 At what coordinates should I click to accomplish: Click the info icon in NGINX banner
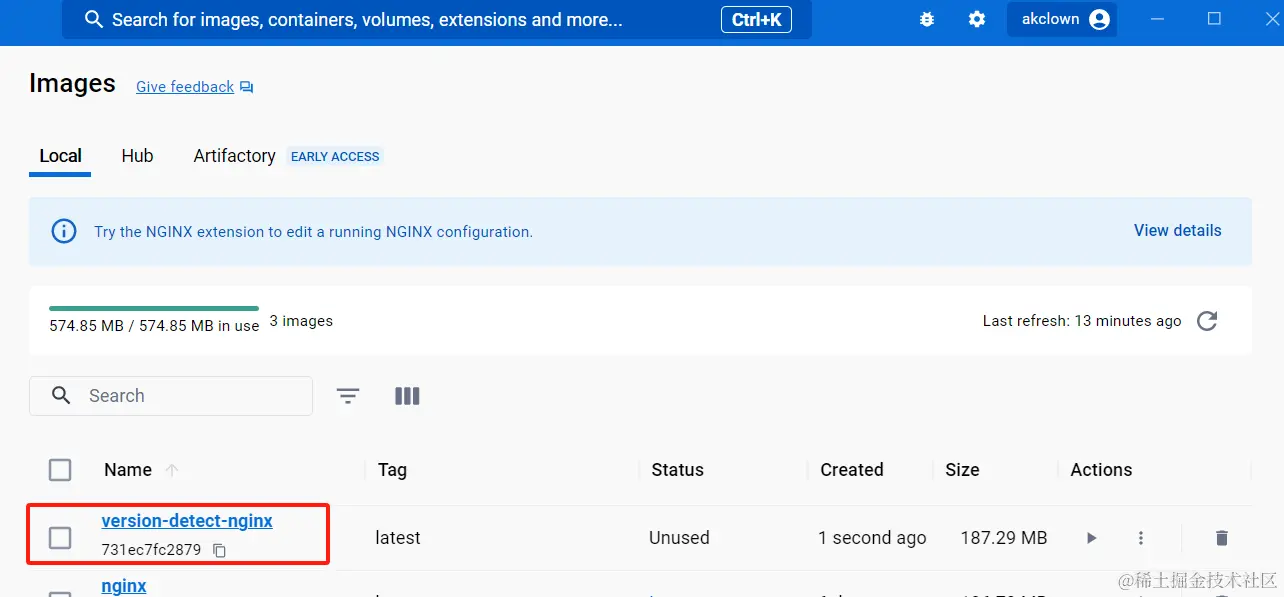[64, 231]
